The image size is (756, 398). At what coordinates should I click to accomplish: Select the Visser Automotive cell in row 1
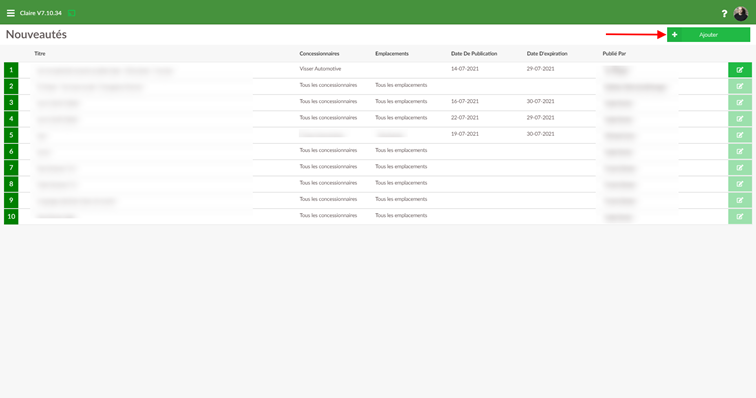pyautogui.click(x=320, y=69)
